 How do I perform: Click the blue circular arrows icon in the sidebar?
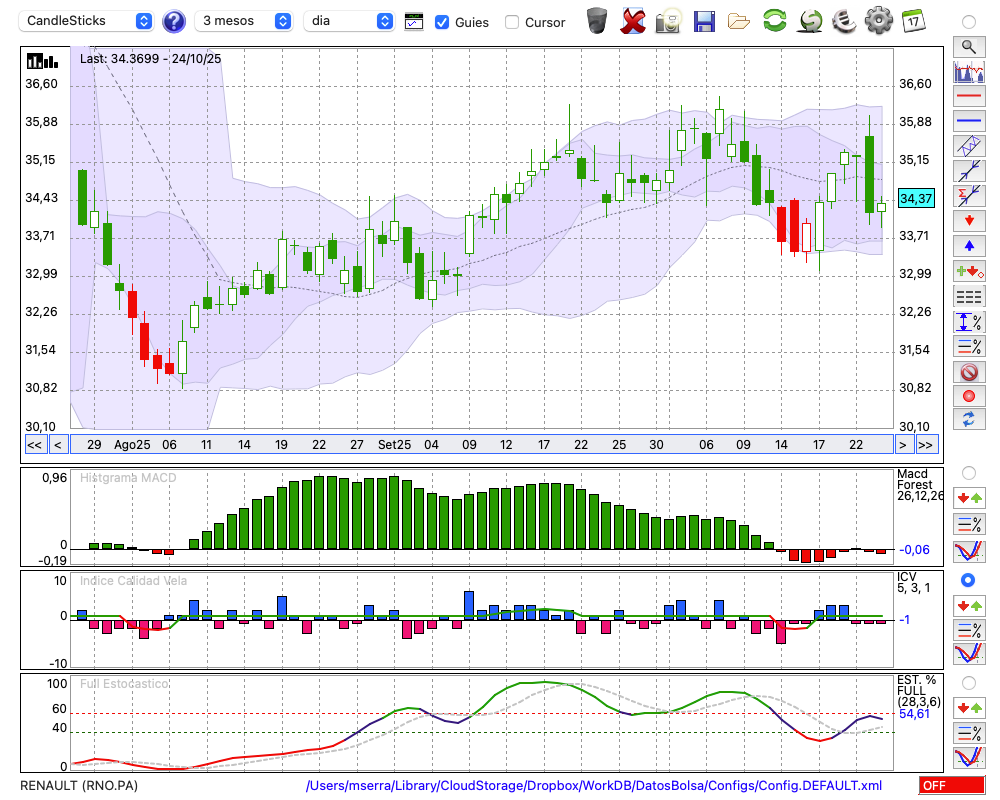(969, 420)
